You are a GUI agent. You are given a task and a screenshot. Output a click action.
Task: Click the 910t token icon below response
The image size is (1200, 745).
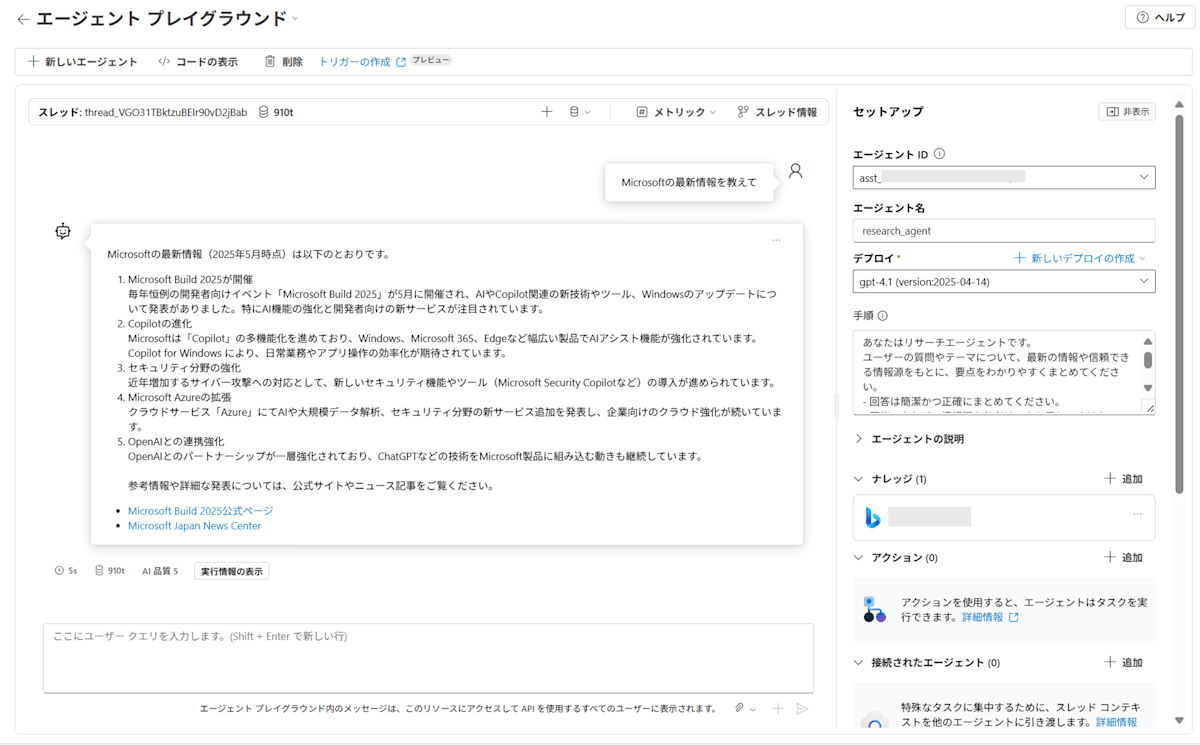99,571
